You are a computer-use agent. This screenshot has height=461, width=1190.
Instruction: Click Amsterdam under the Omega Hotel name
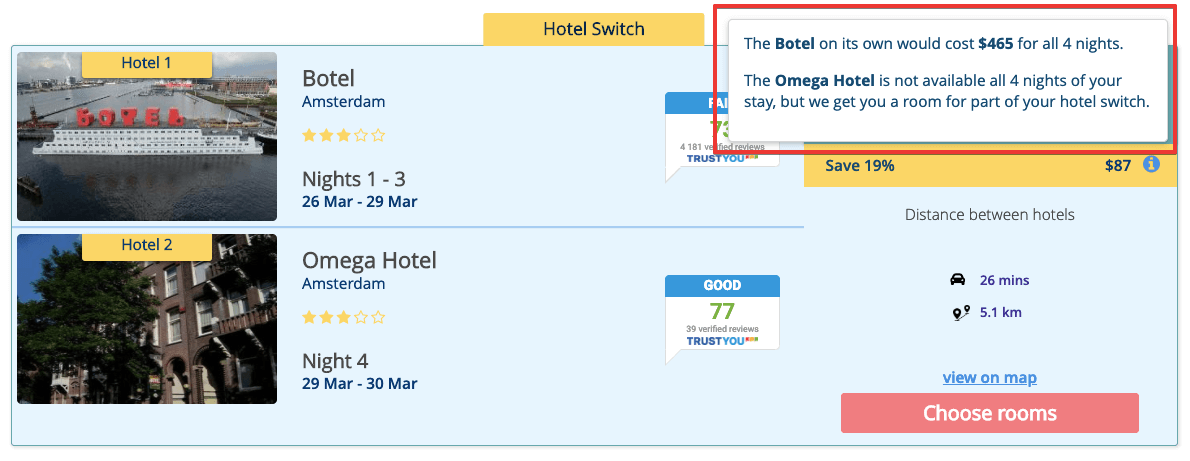coord(343,284)
